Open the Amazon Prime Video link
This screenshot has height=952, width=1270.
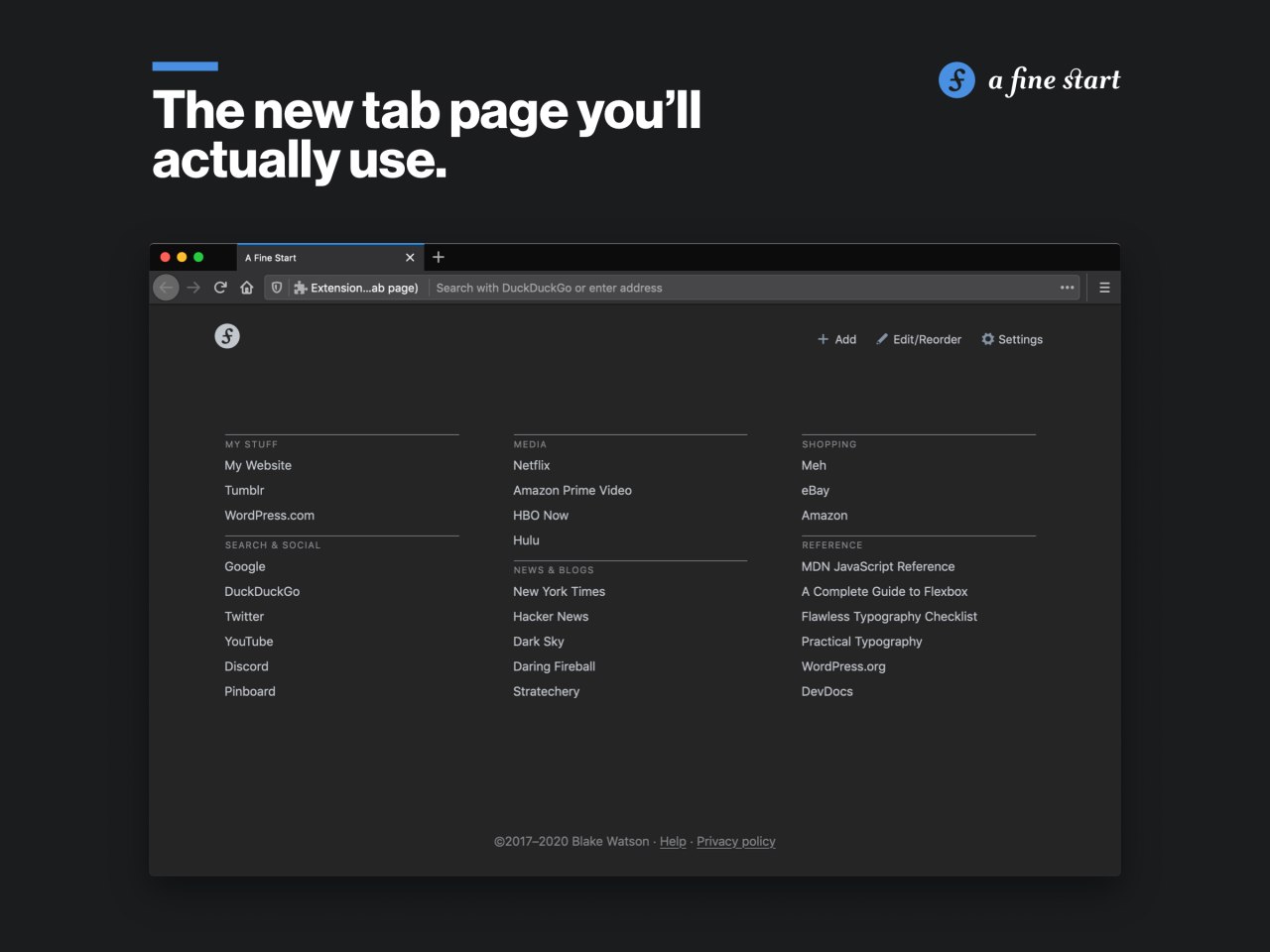point(572,490)
